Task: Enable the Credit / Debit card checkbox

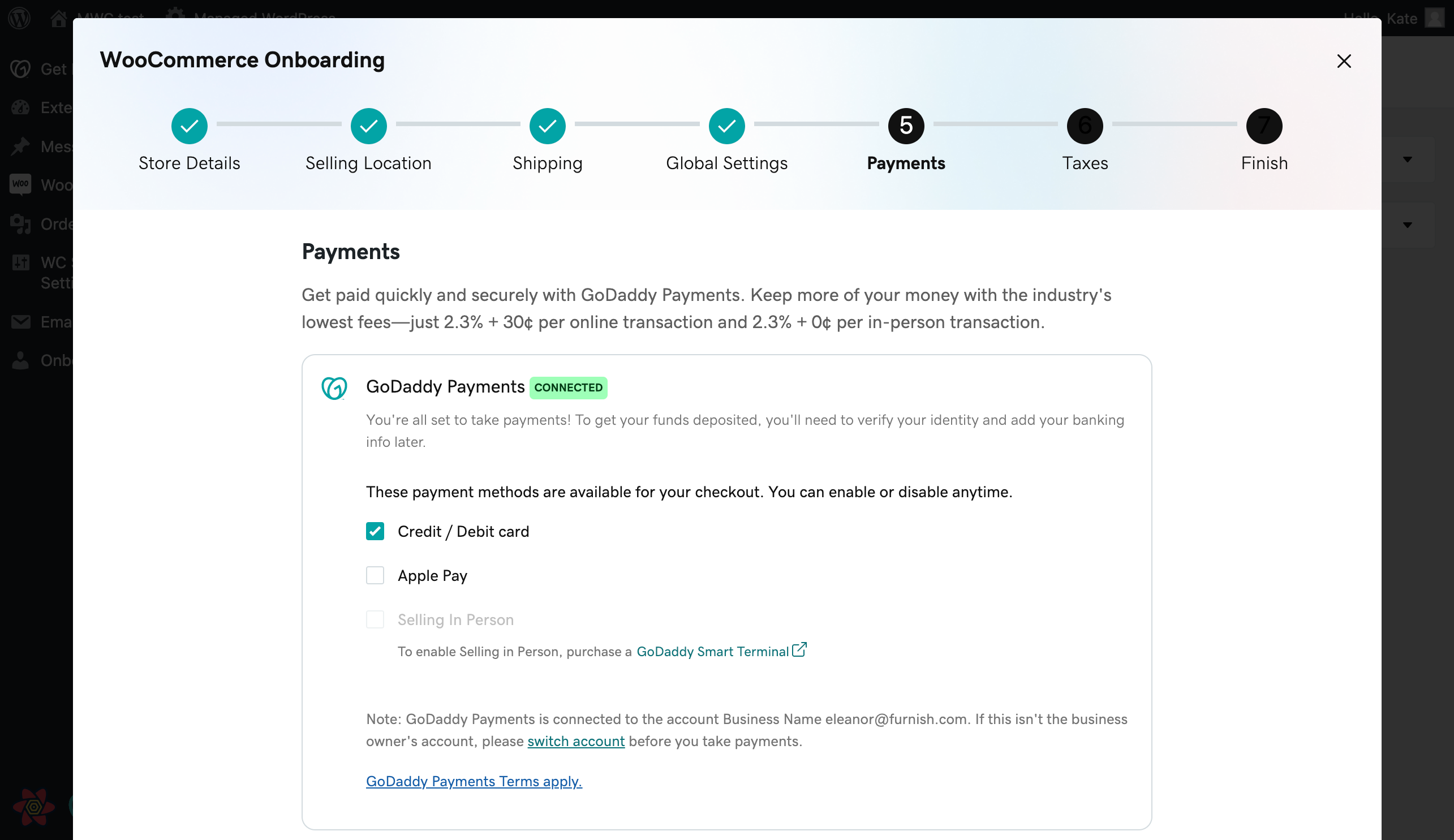Action: tap(376, 531)
